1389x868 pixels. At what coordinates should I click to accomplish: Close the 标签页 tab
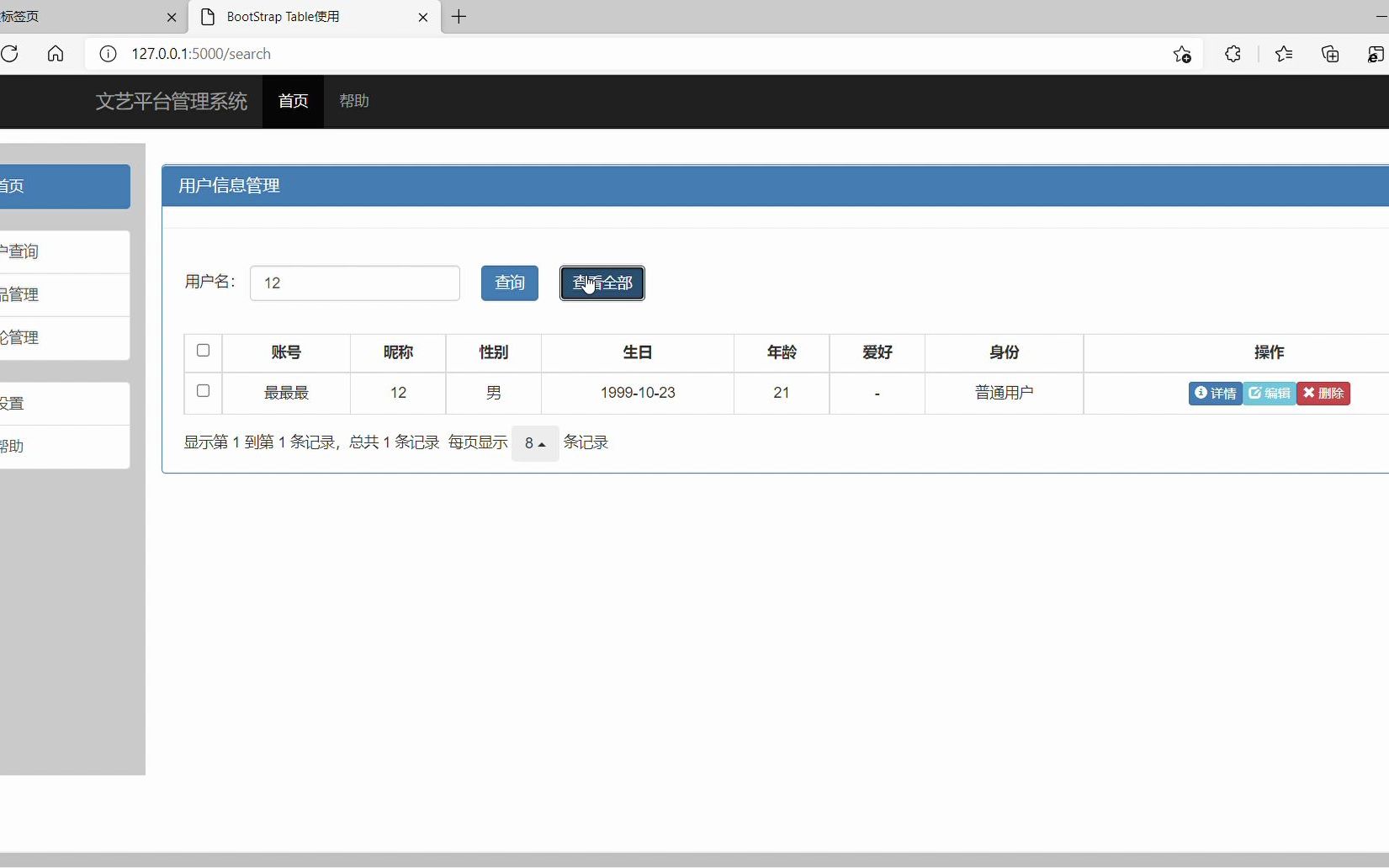(172, 17)
